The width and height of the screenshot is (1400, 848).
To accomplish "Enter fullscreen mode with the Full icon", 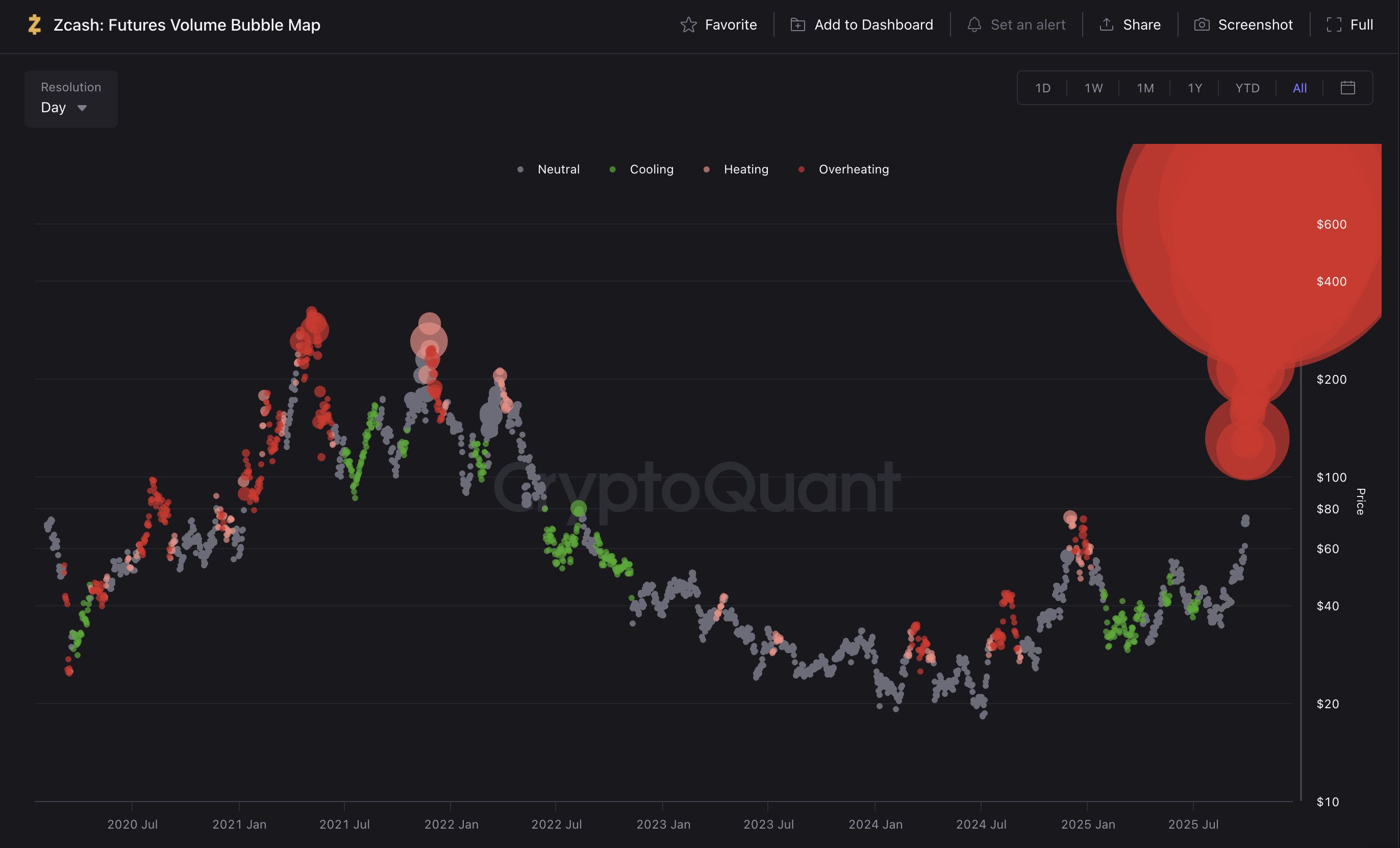I will point(1335,24).
